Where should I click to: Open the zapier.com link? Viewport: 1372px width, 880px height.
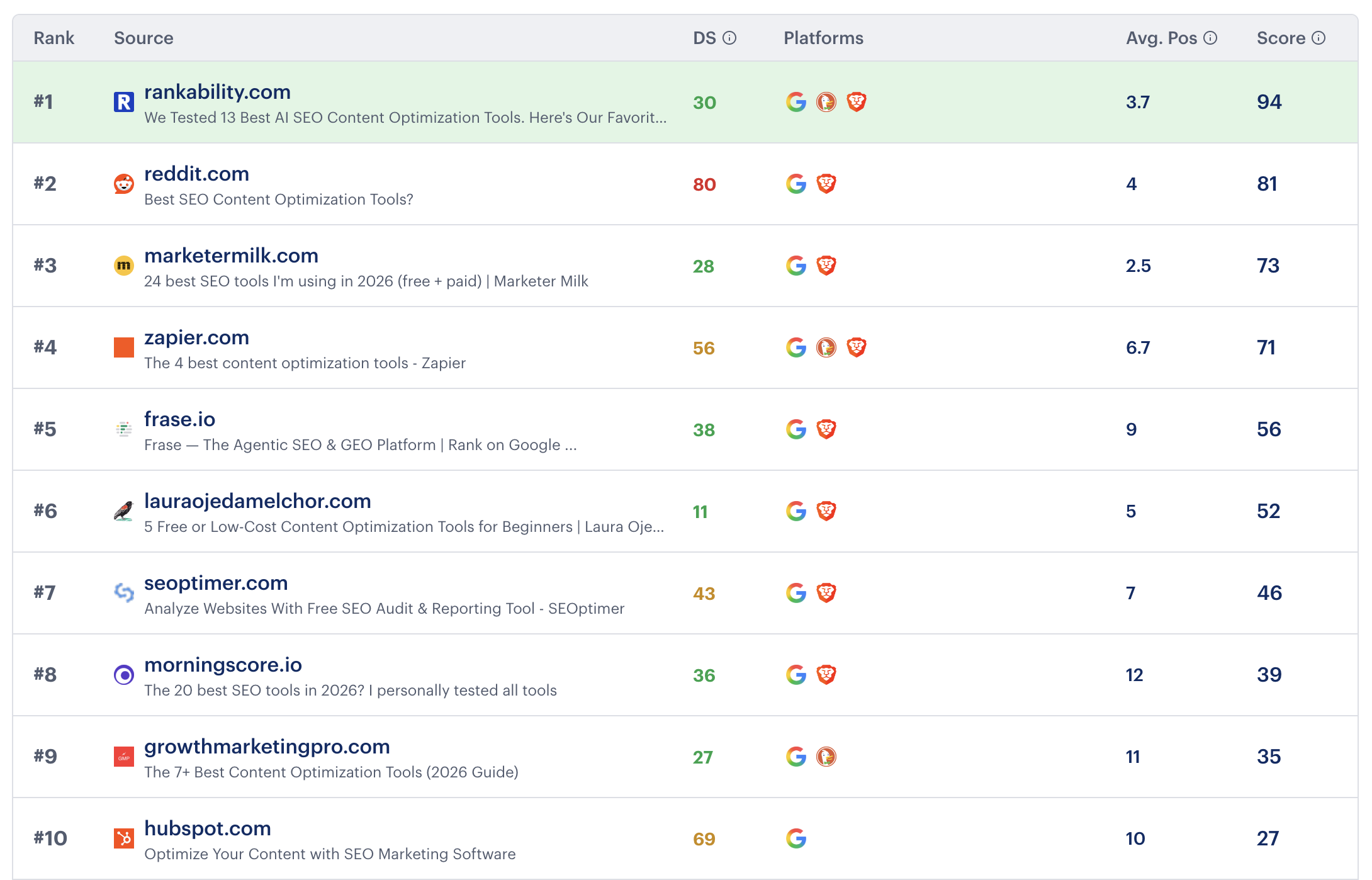(x=196, y=337)
